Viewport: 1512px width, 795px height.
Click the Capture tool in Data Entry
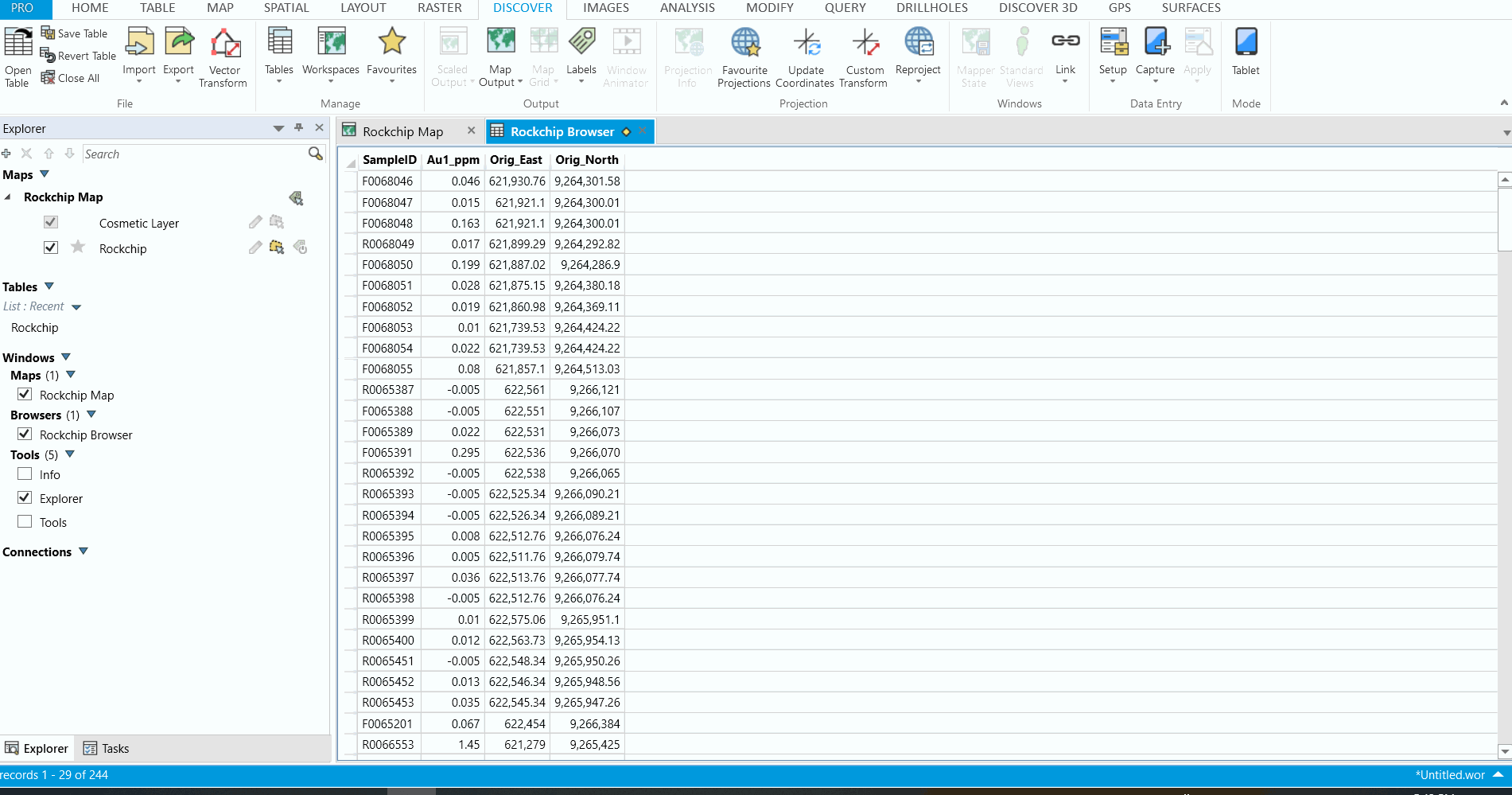pyautogui.click(x=1155, y=52)
